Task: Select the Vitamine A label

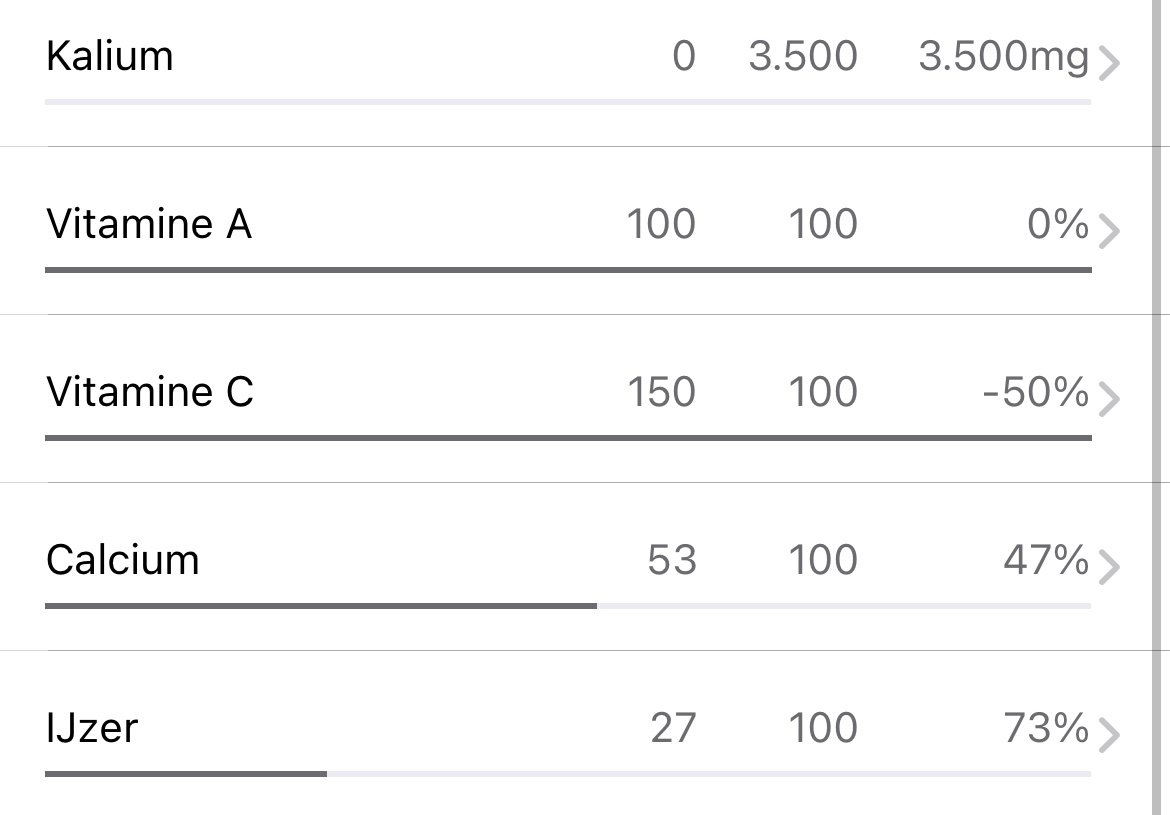Action: point(149,224)
